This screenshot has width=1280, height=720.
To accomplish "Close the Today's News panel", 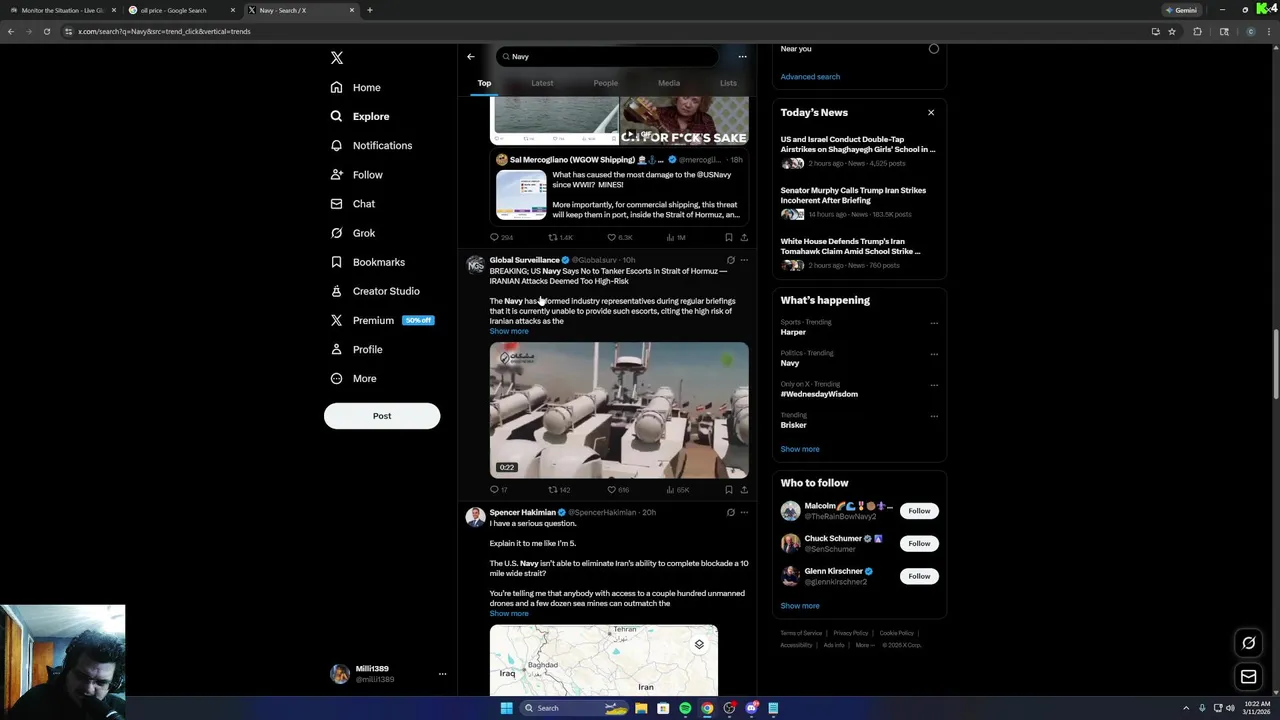I will [931, 112].
